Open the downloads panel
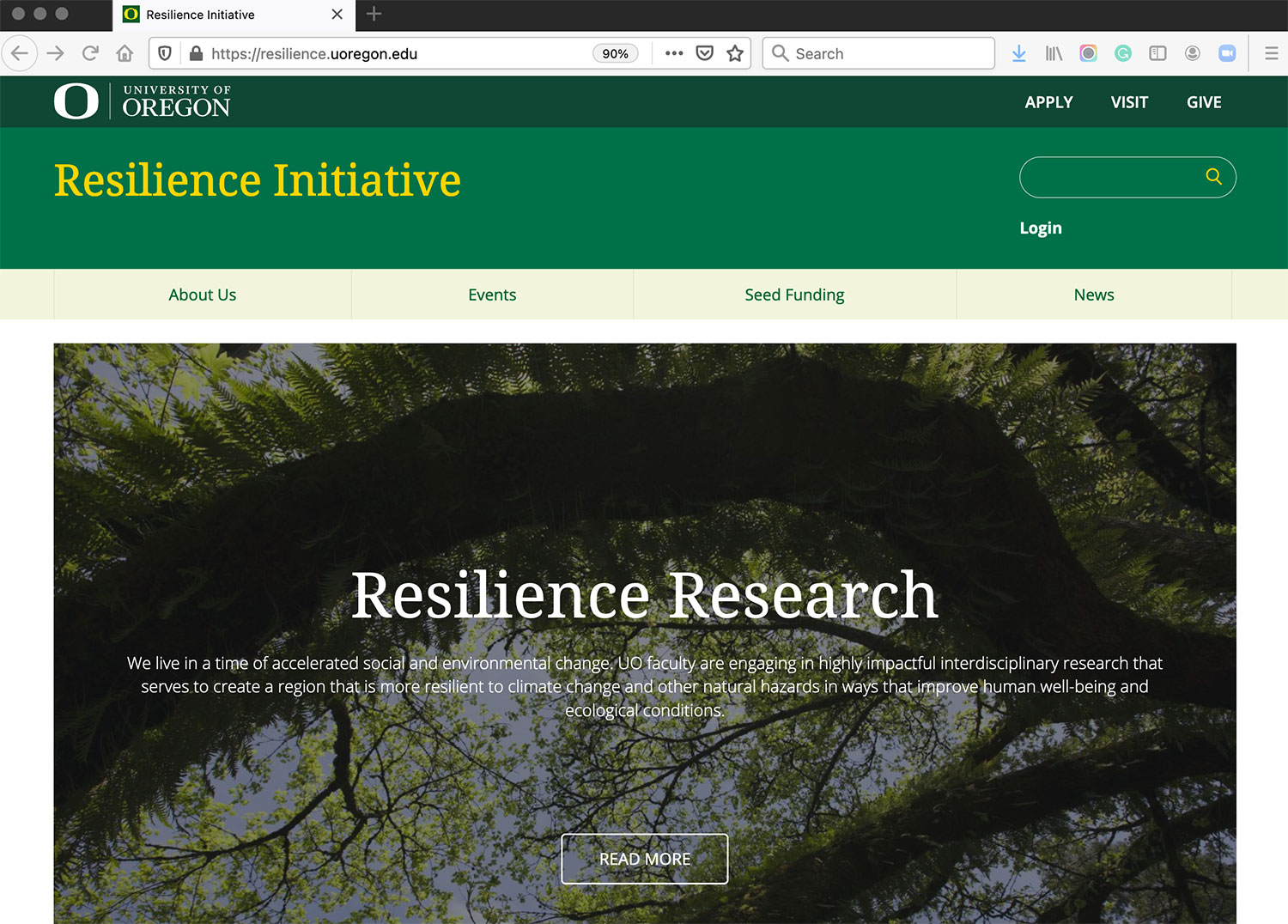The image size is (1288, 924). [1019, 53]
